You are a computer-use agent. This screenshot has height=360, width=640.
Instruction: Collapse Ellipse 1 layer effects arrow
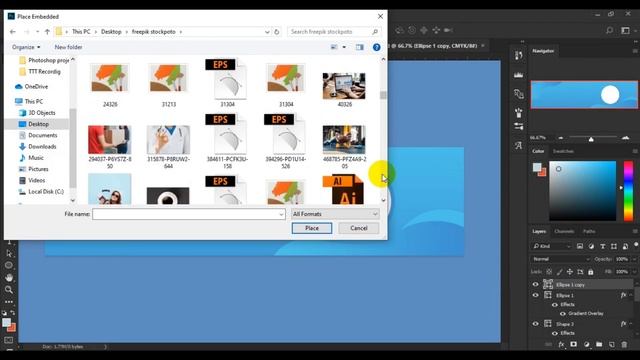(631, 295)
